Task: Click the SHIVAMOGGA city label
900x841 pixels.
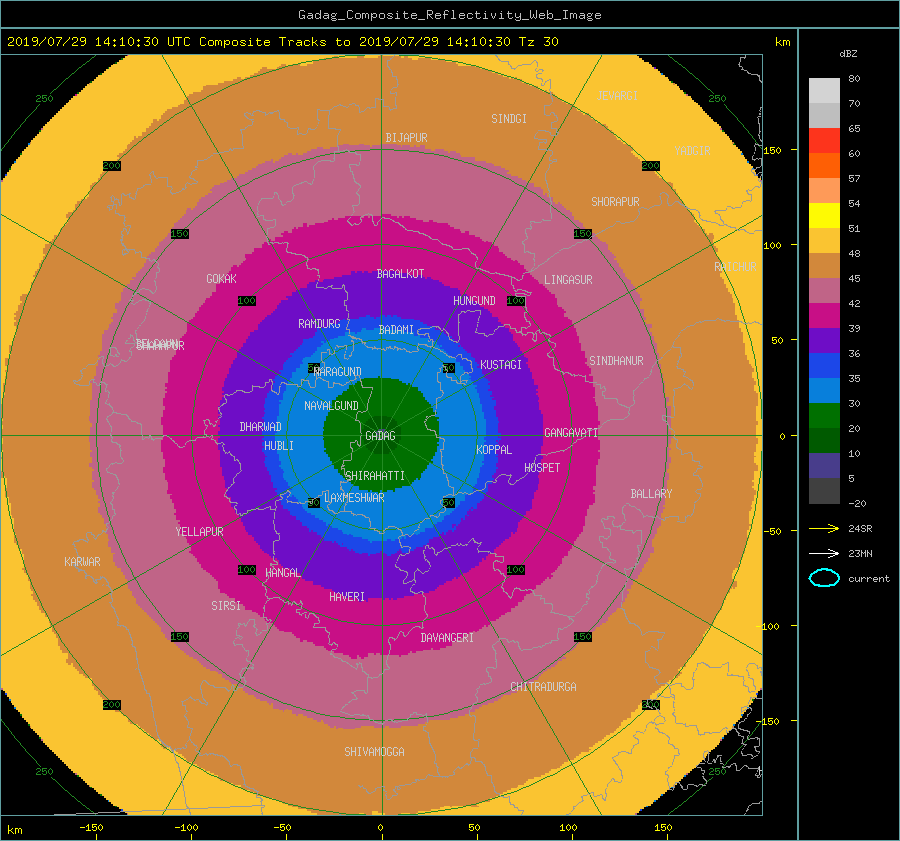Action: [x=374, y=752]
